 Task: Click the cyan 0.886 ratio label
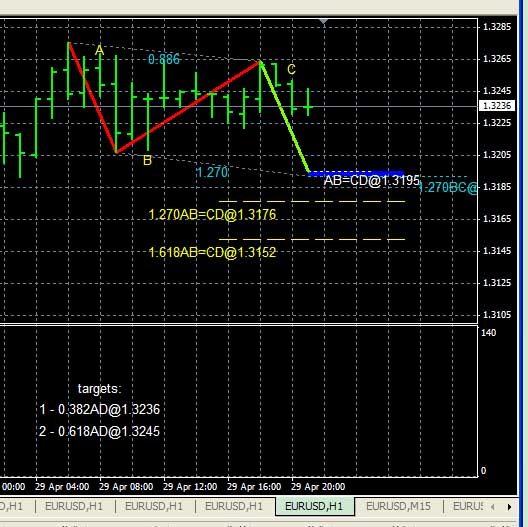click(x=164, y=59)
